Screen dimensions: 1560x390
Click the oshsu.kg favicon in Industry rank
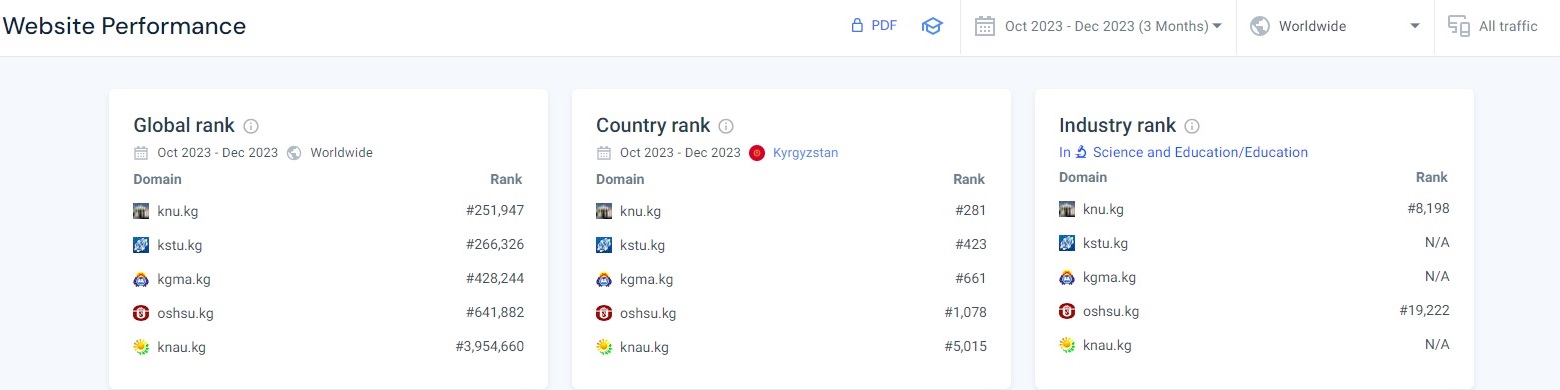(1067, 311)
